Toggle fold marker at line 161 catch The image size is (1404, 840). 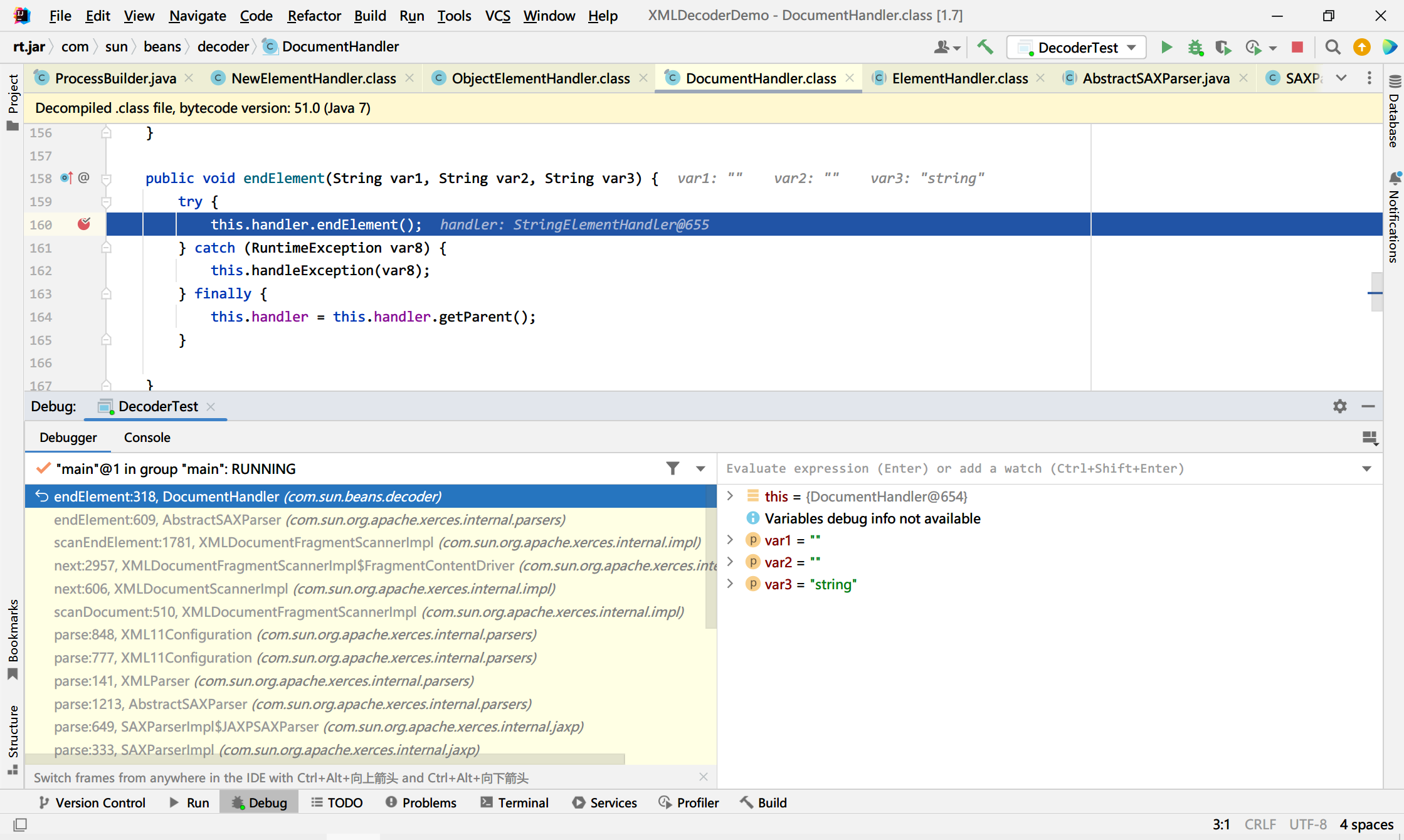point(106,248)
